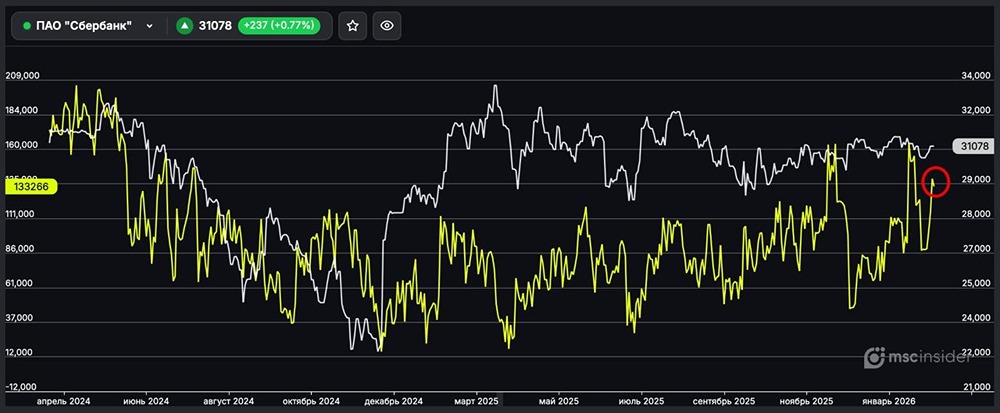Select the август 2024 time axis label
Viewport: 1000px width, 413px height.
[x=229, y=402]
